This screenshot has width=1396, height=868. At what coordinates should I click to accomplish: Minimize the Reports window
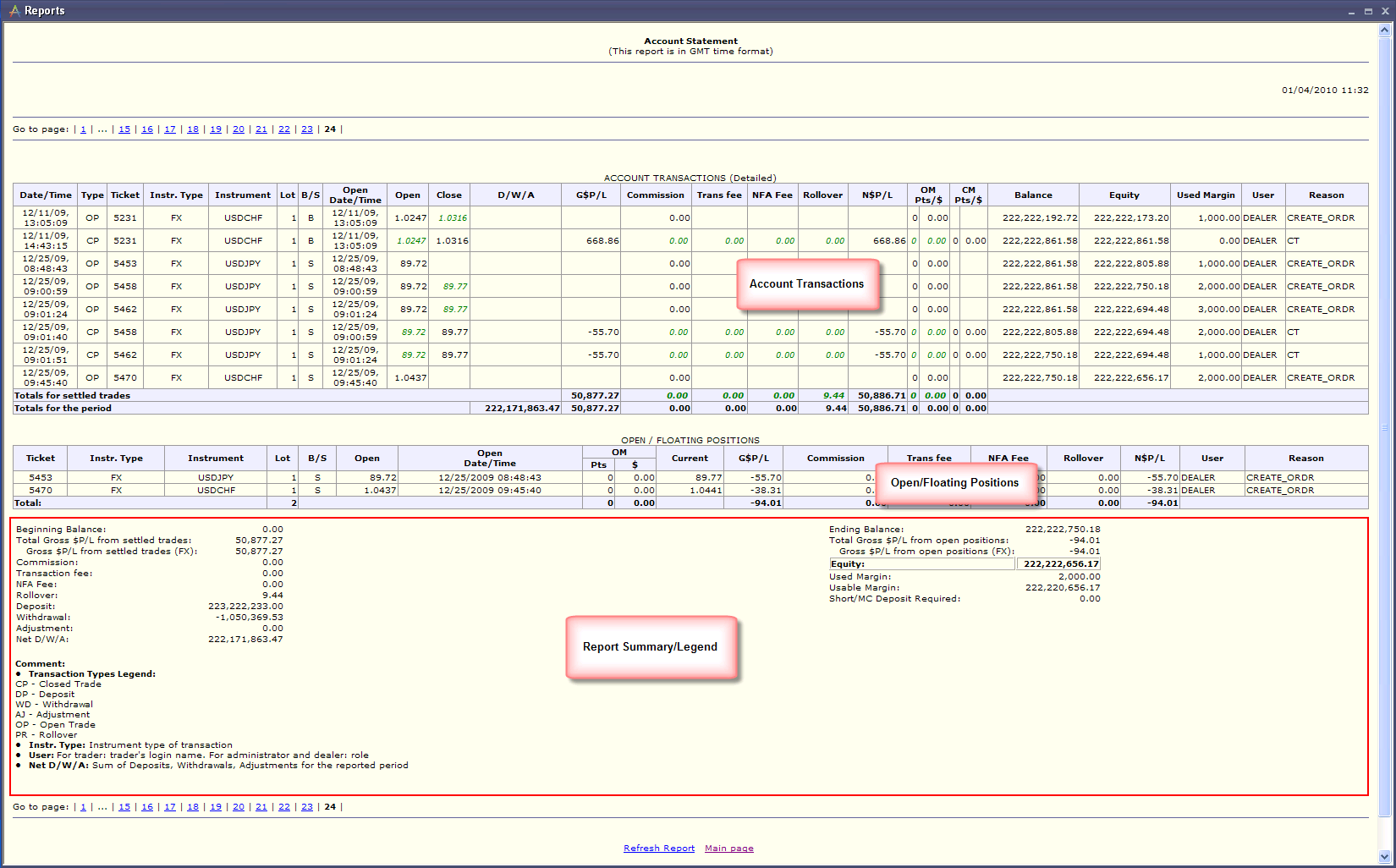tap(1351, 11)
